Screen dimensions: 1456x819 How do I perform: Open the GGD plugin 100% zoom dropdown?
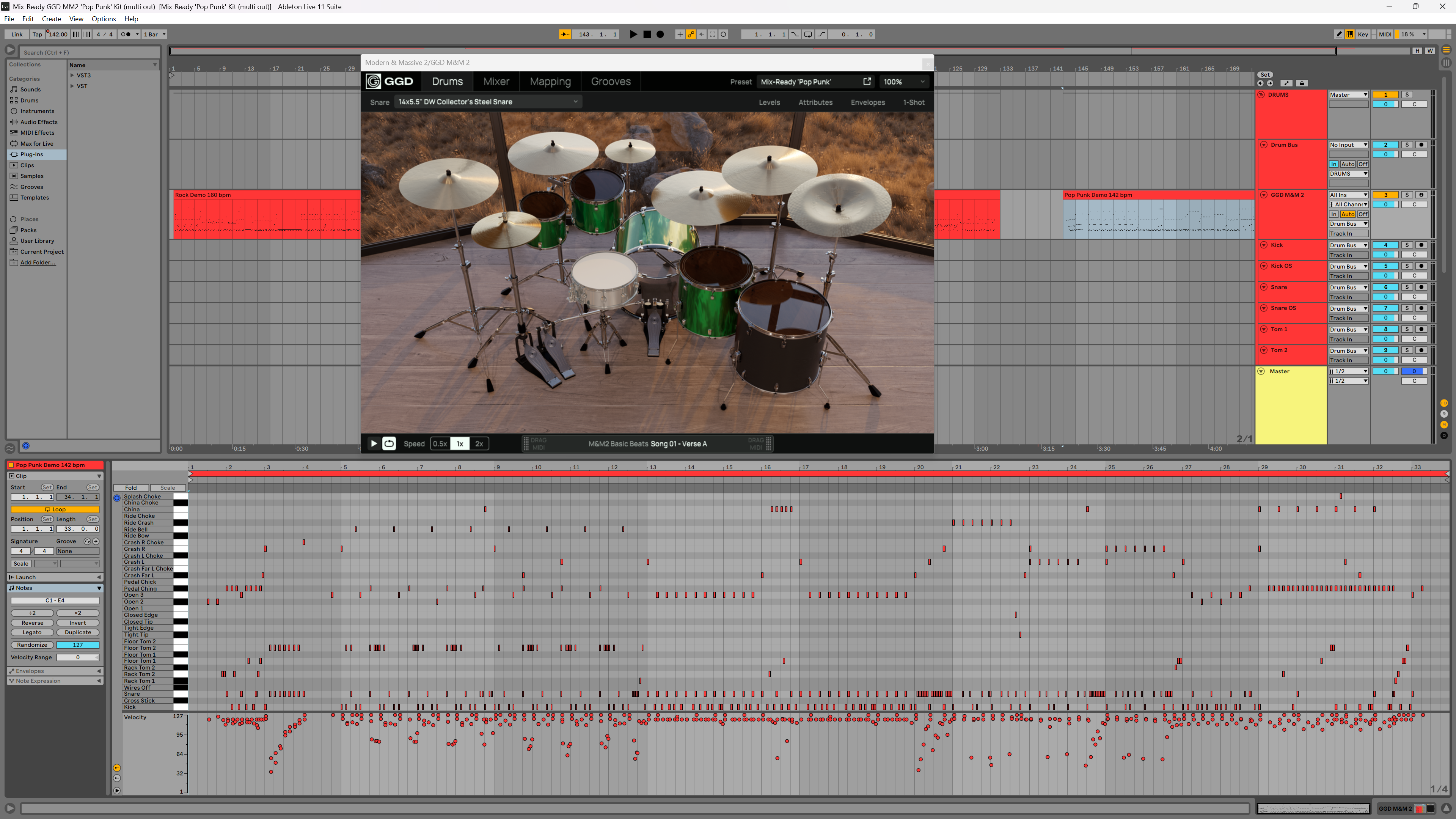pyautogui.click(x=904, y=82)
